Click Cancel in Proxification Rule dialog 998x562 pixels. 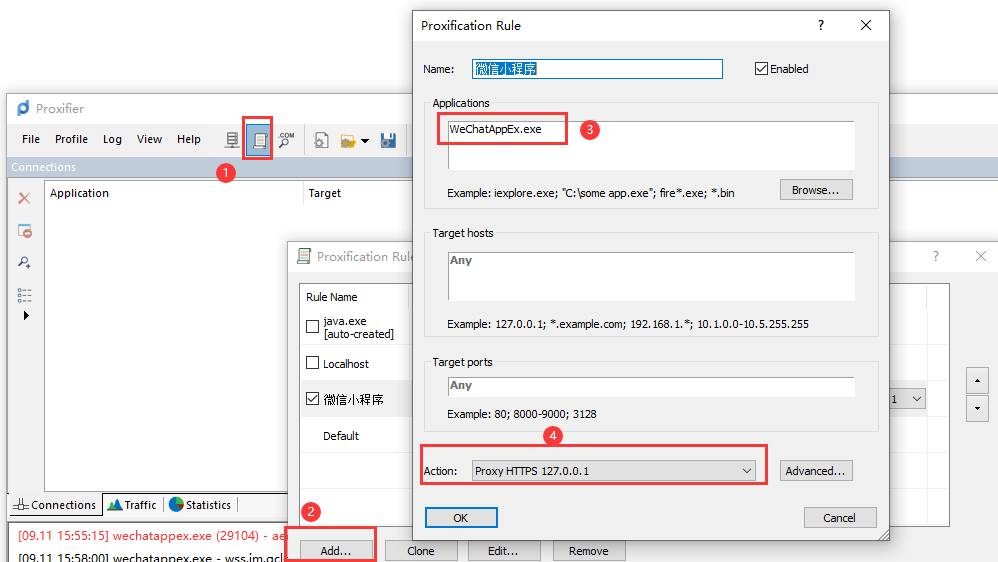(840, 517)
